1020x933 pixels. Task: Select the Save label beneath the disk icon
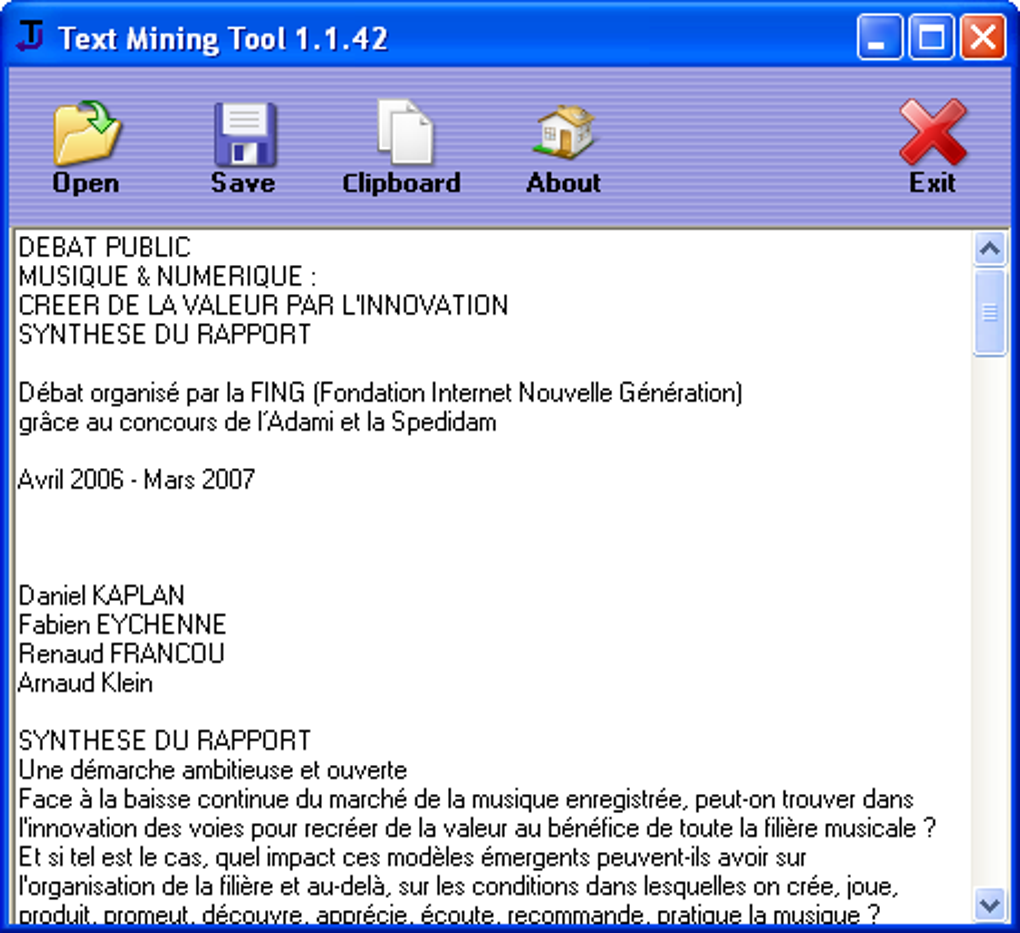[x=242, y=183]
